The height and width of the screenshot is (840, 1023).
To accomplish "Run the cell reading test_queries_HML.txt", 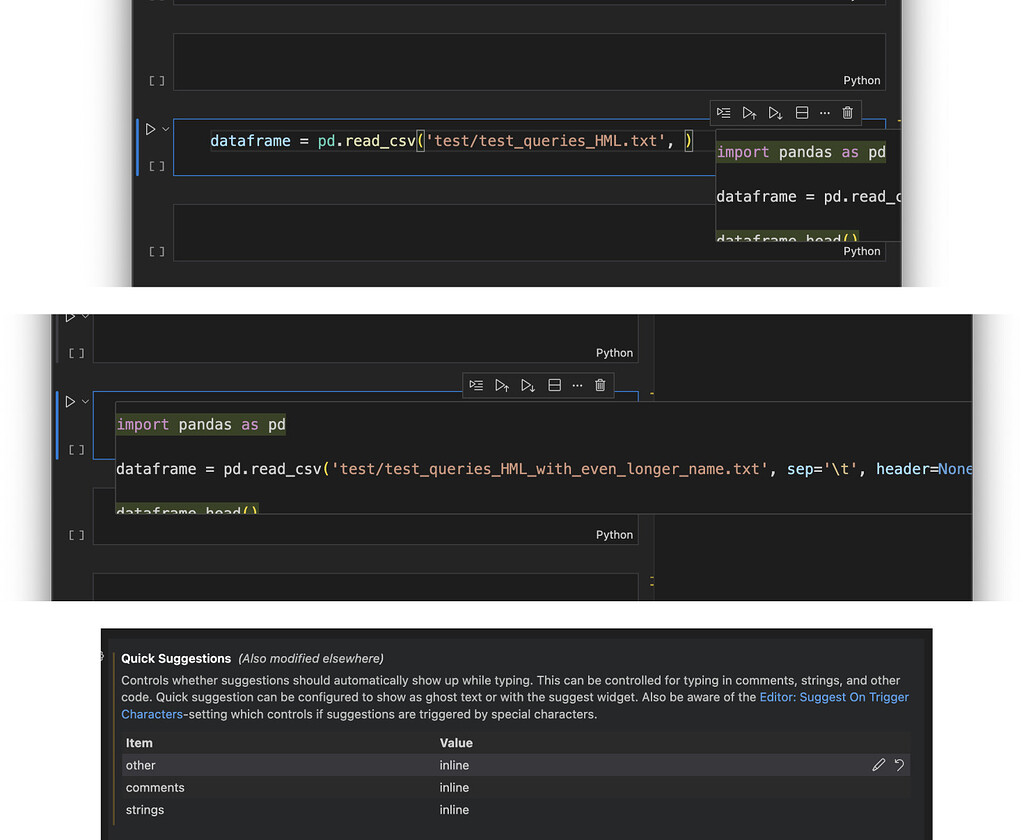I will tap(150, 129).
